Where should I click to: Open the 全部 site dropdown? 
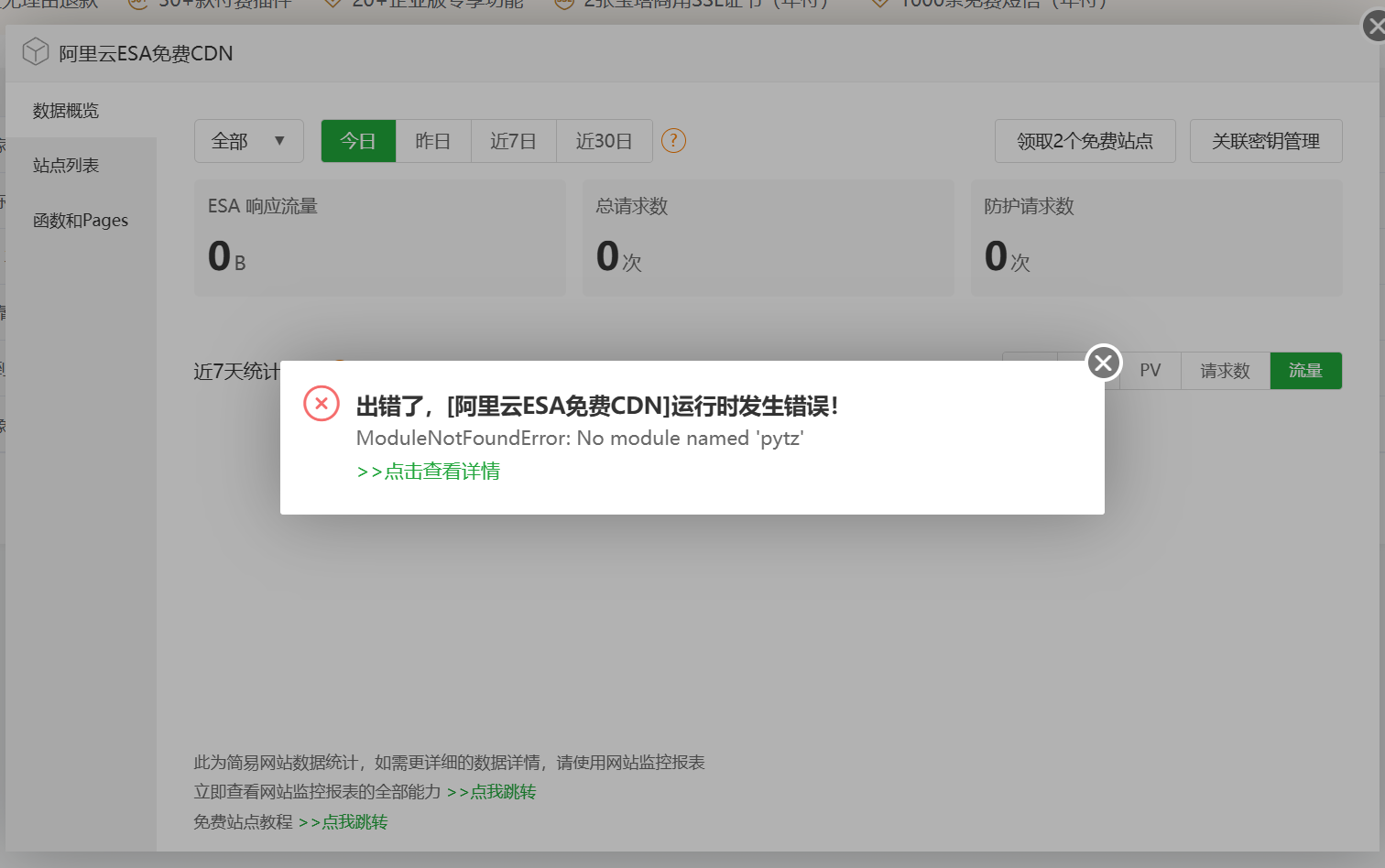(249, 141)
